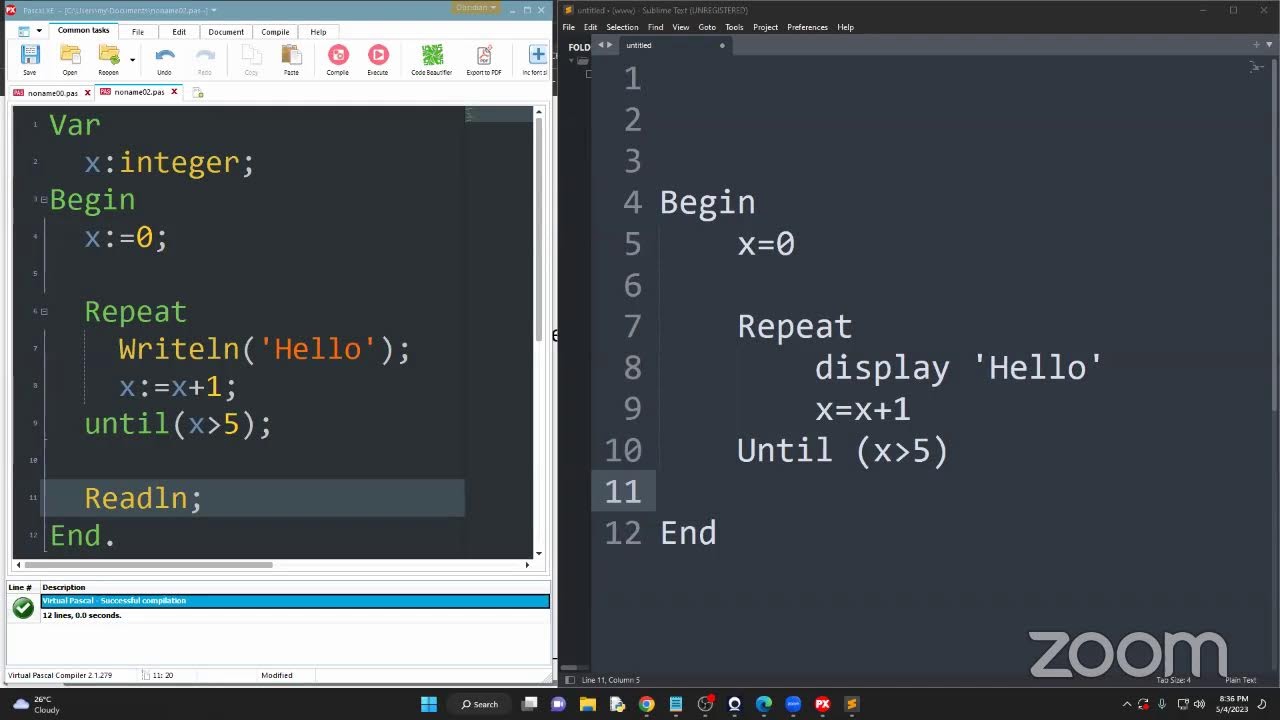Open the Find menu in Sublime Text
This screenshot has width=1280, height=720.
click(x=655, y=27)
